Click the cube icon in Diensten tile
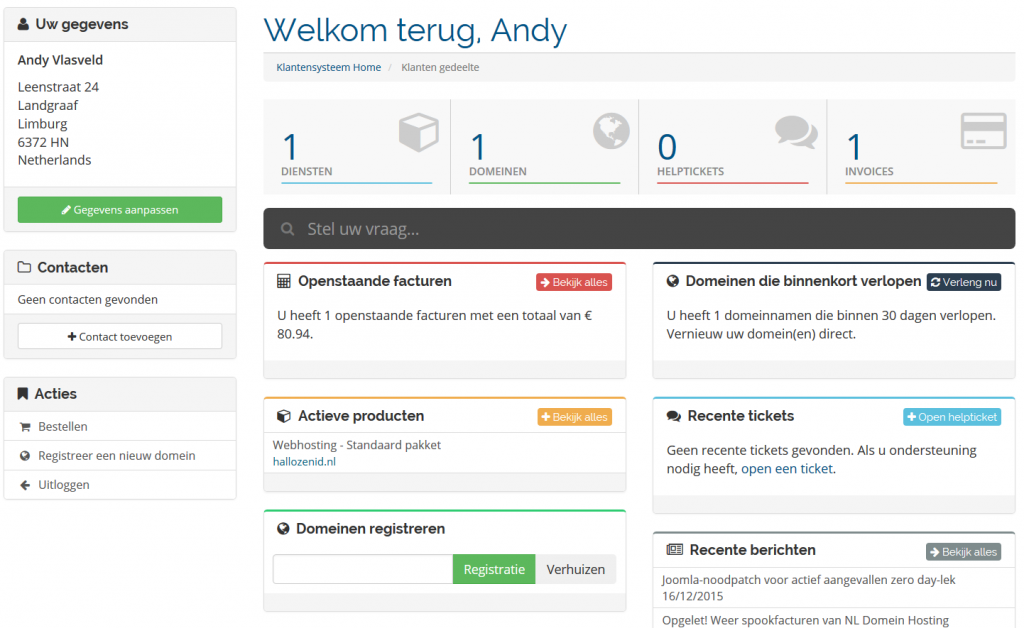Image resolution: width=1024 pixels, height=628 pixels. click(x=419, y=132)
